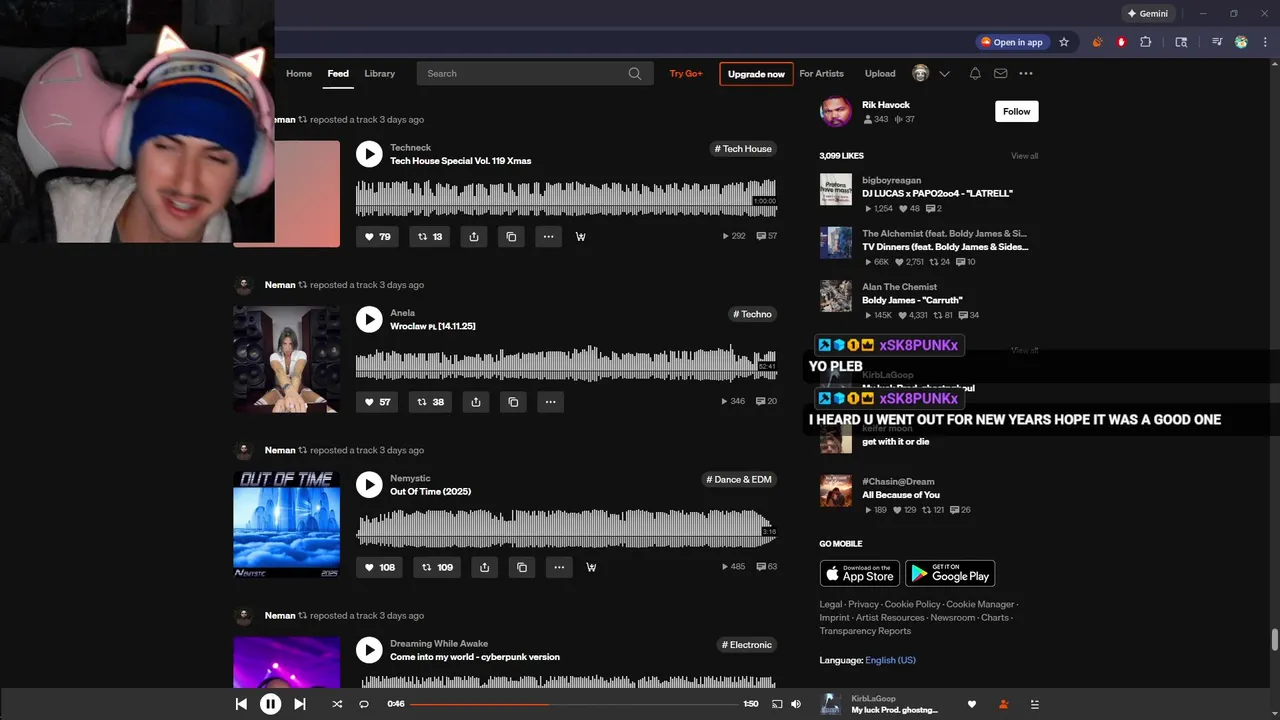Toggle shuffle in the player bar
This screenshot has height=720, width=1280.
pos(337,704)
